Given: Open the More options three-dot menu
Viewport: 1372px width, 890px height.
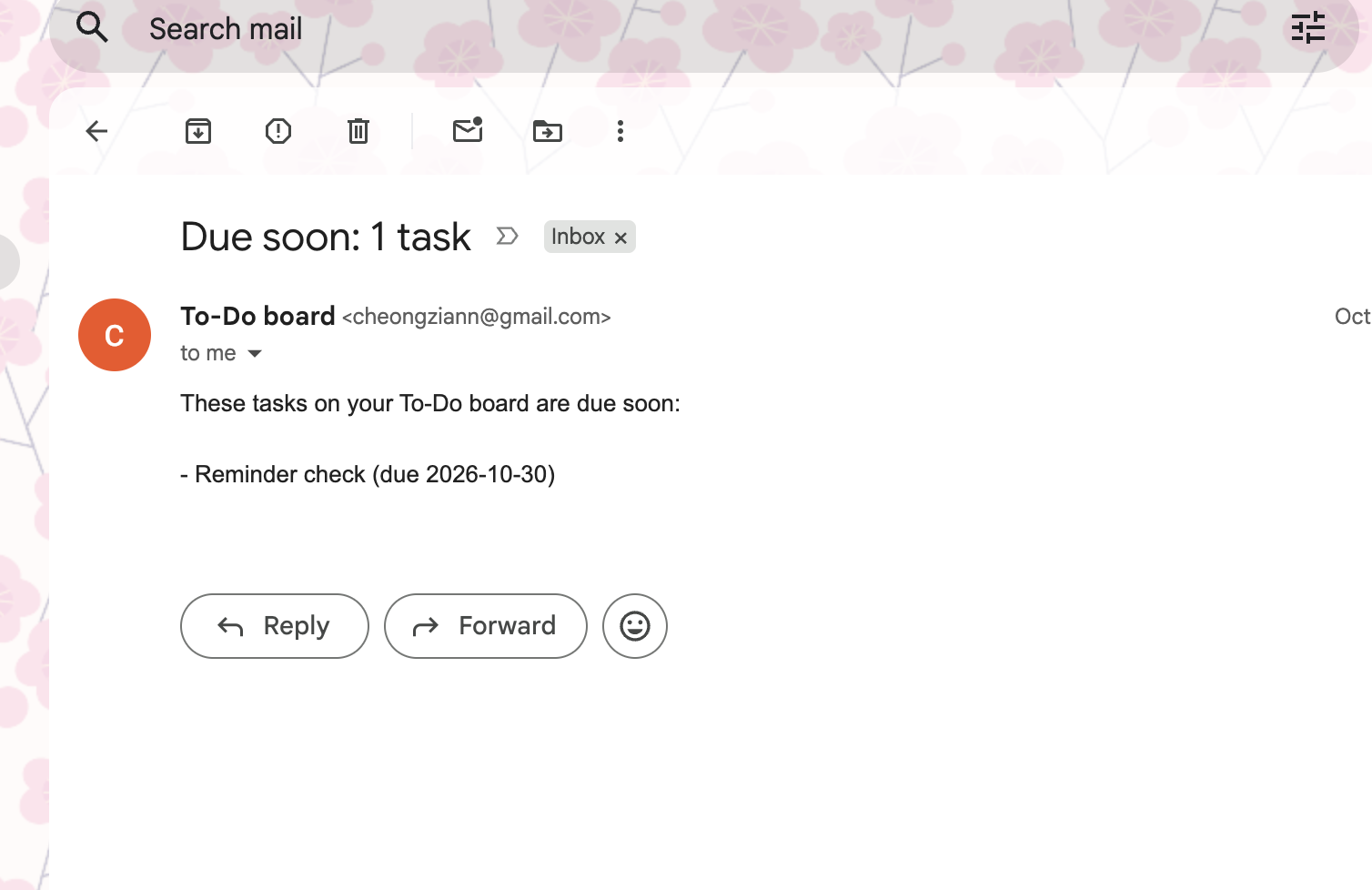Looking at the screenshot, I should [620, 131].
